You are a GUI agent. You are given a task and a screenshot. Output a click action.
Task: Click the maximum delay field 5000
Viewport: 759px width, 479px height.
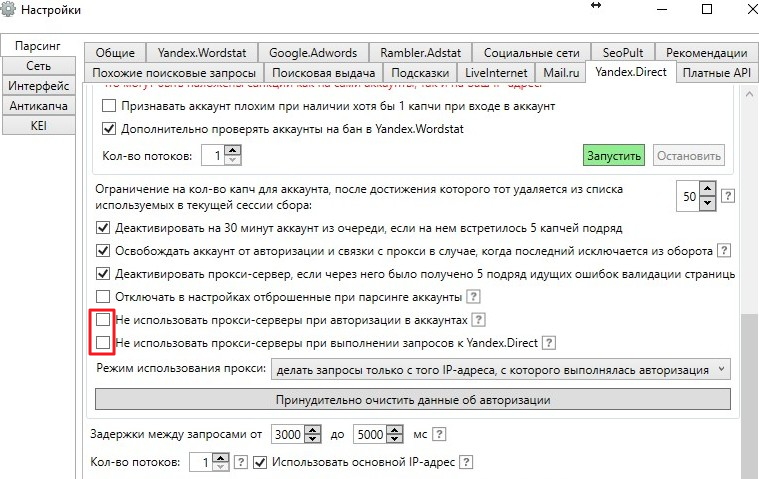click(x=371, y=434)
